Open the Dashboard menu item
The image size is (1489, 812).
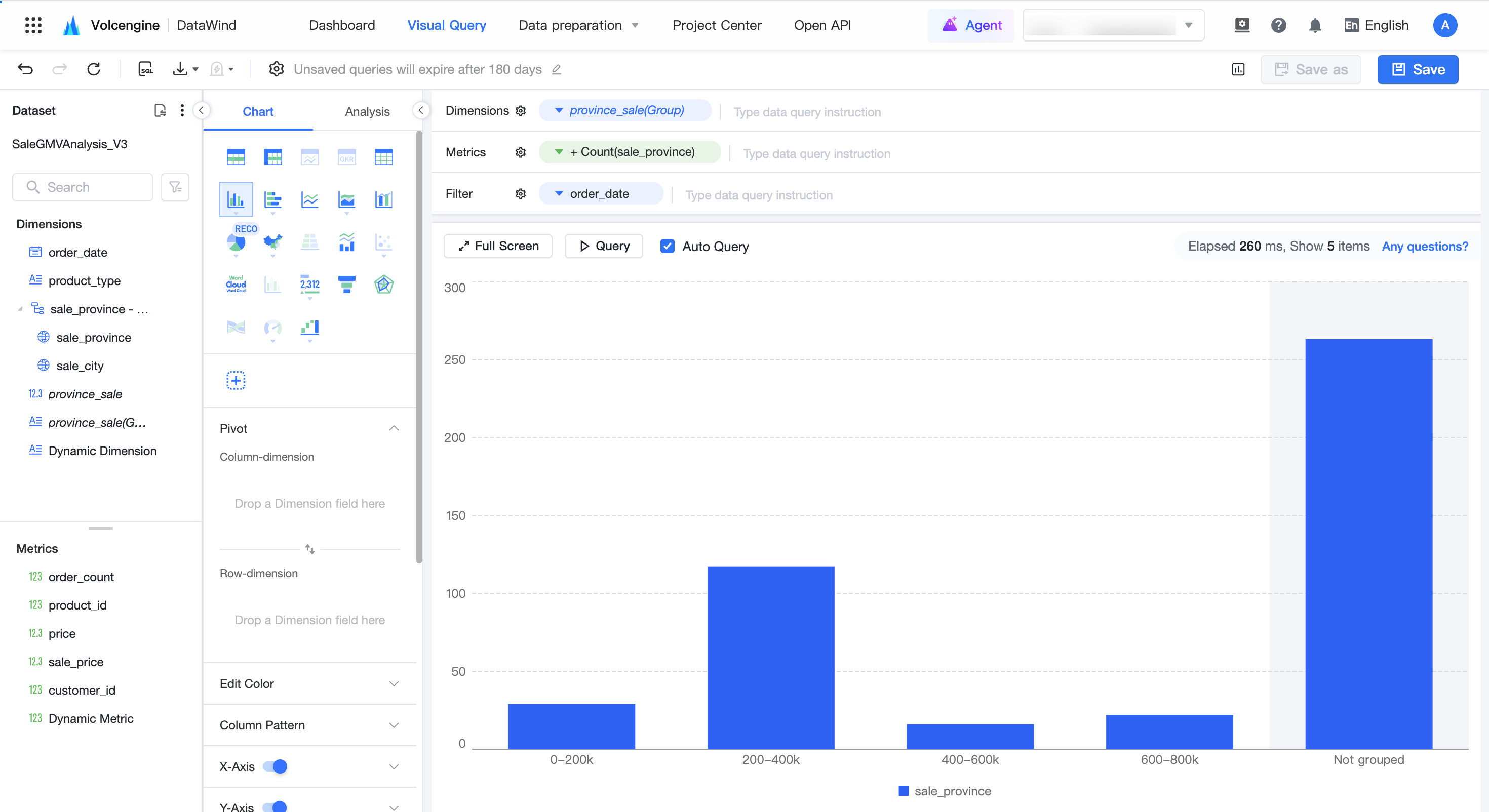coord(342,25)
